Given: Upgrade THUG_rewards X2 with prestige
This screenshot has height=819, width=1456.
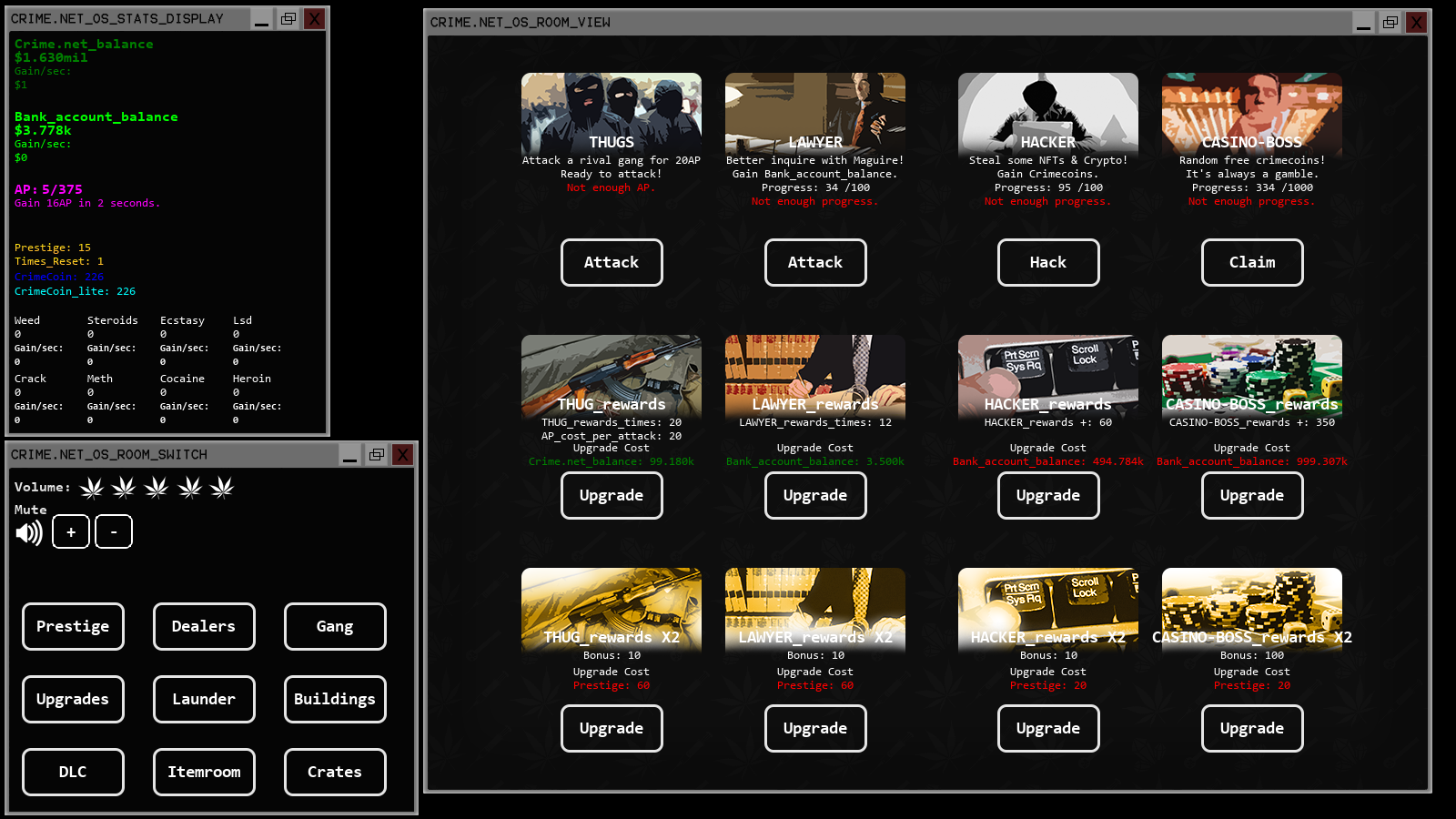Looking at the screenshot, I should 611,728.
